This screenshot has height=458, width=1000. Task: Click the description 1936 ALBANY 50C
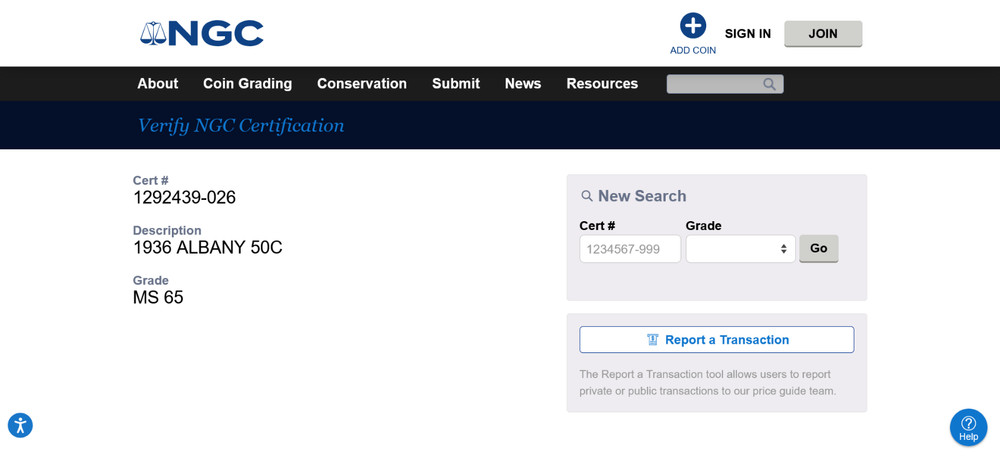point(207,247)
